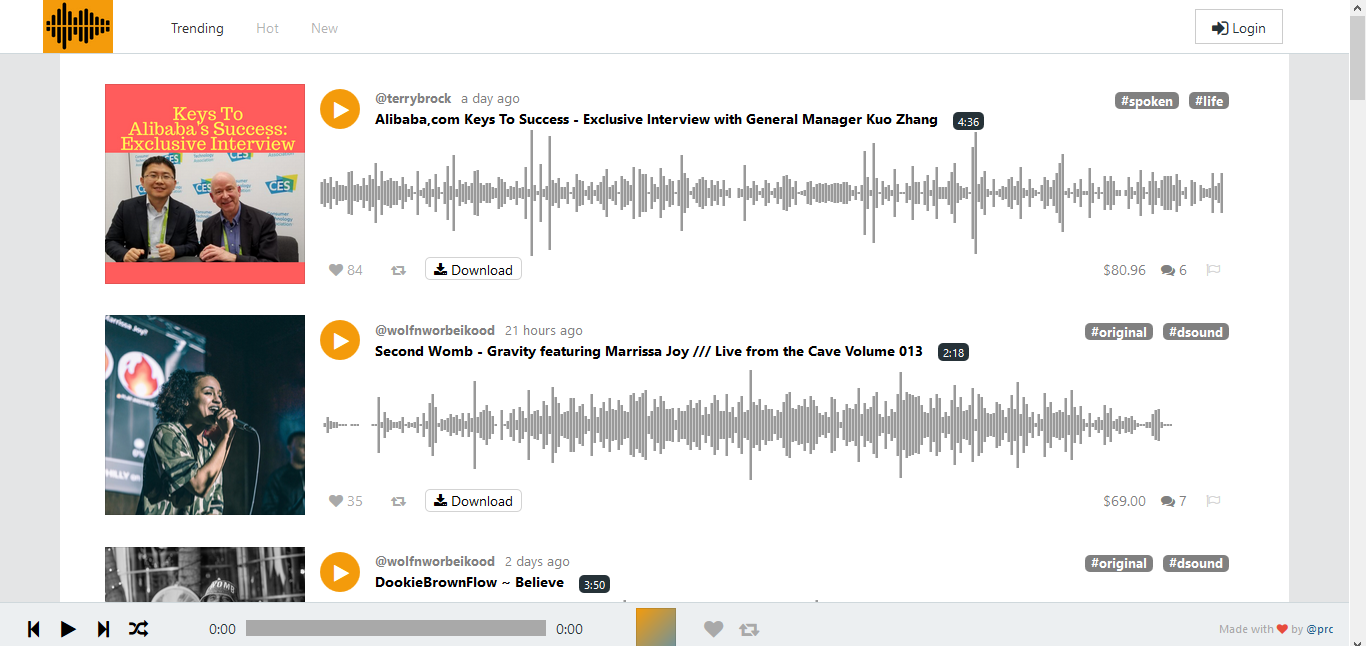
Task: Click the player bar cover art square
Action: [x=656, y=627]
